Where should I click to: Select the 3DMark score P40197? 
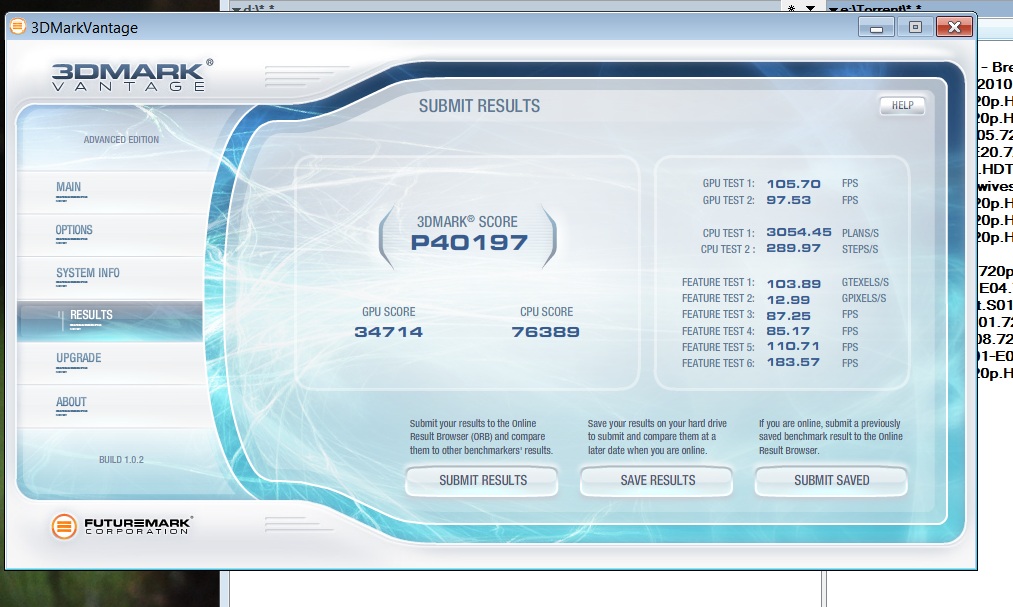click(469, 243)
